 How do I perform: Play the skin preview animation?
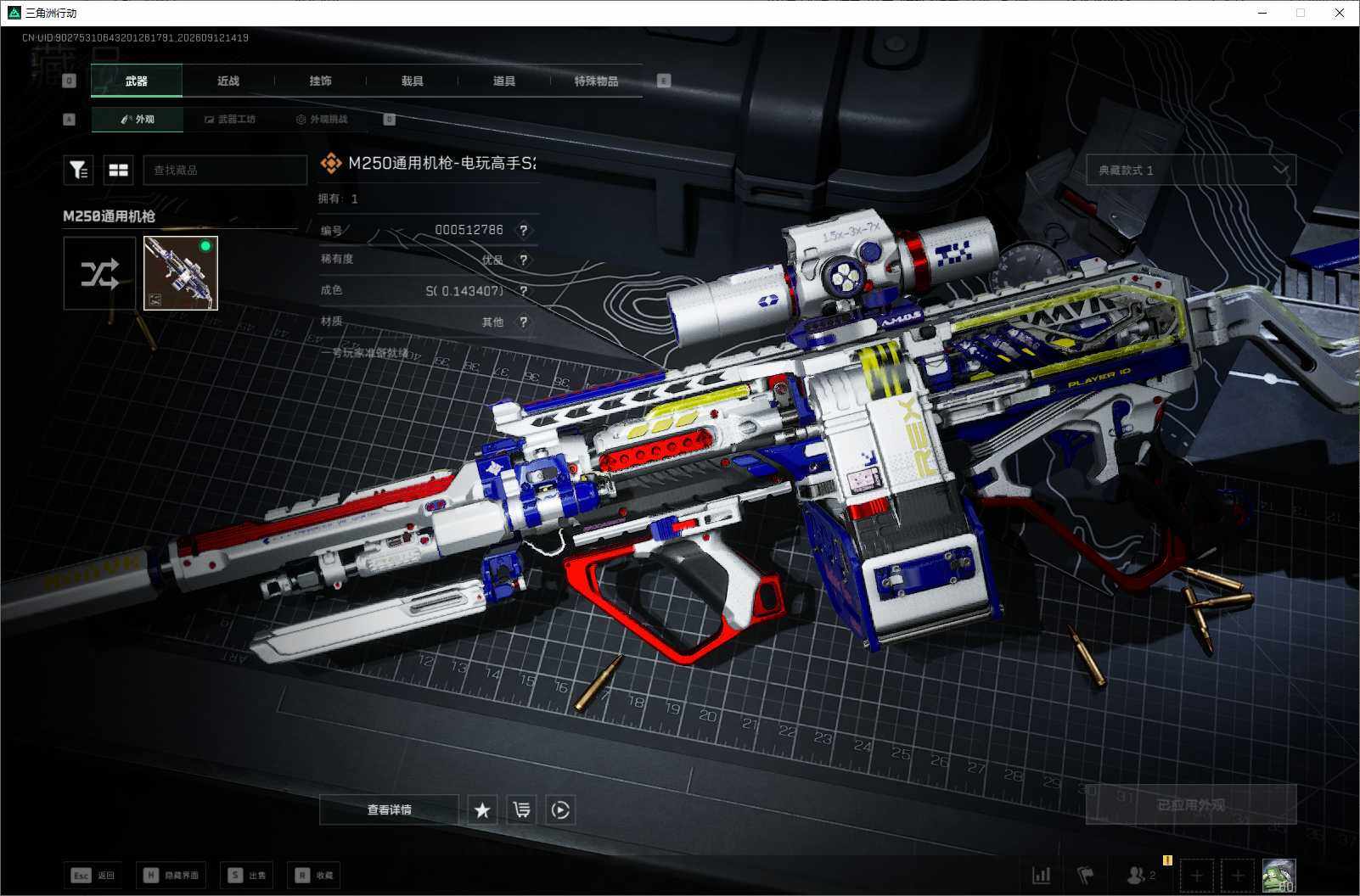point(560,809)
